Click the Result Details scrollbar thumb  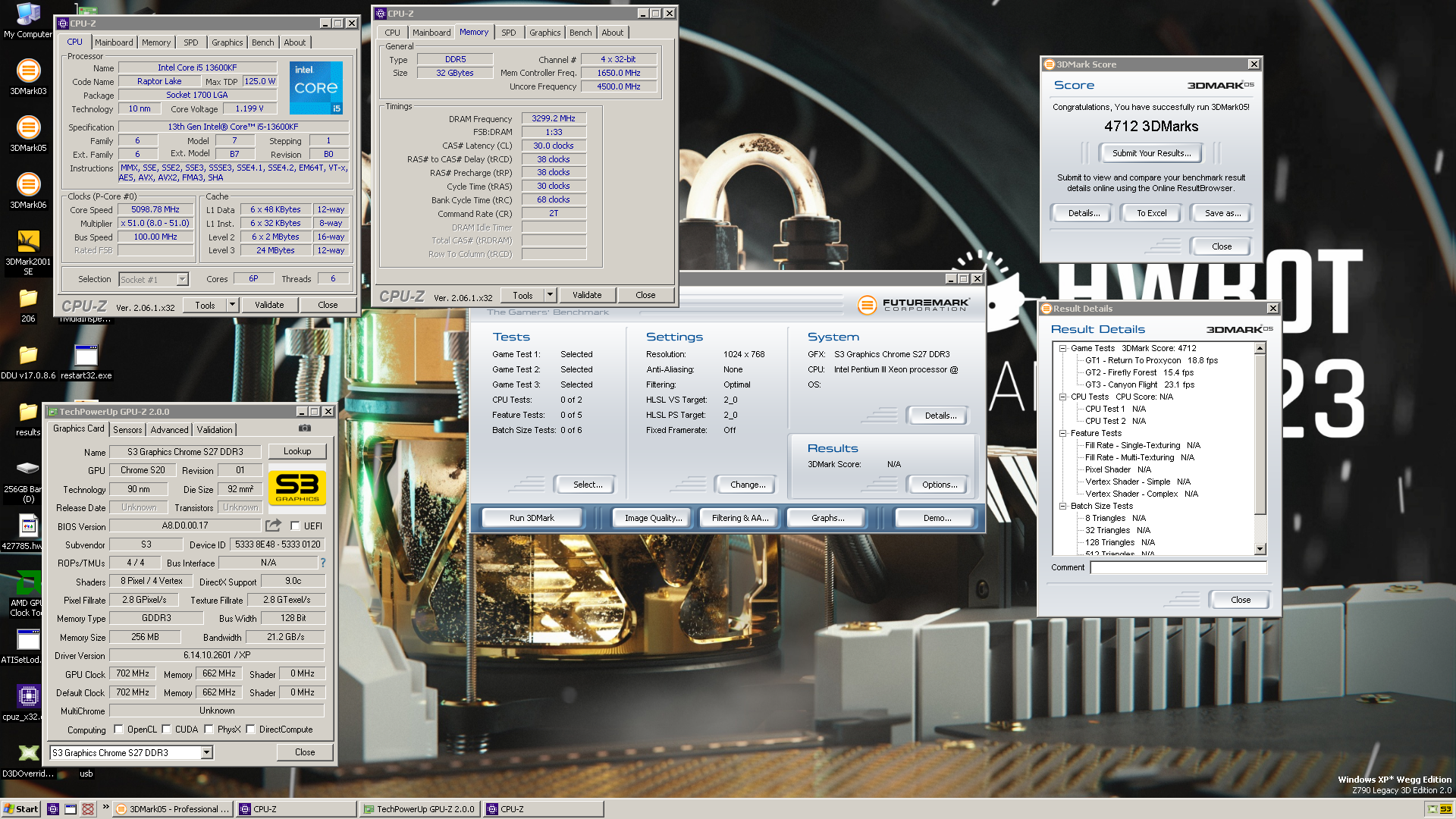click(x=1260, y=434)
